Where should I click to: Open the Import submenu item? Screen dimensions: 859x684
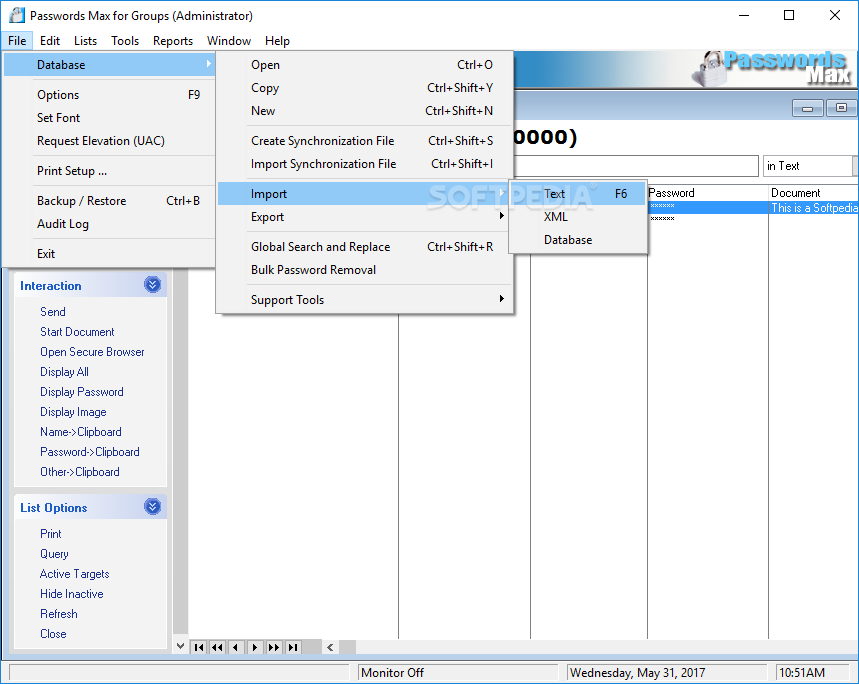(x=365, y=194)
